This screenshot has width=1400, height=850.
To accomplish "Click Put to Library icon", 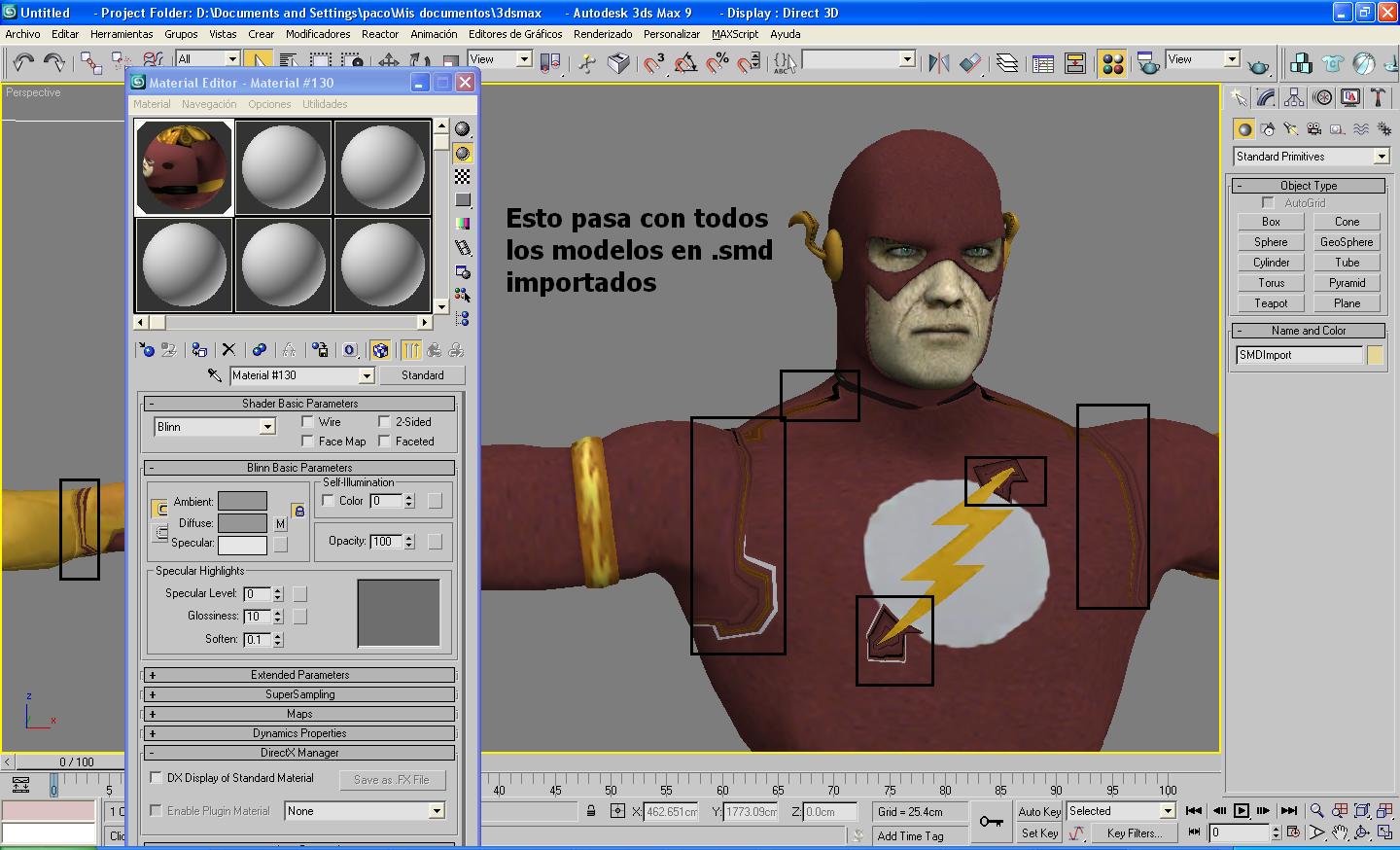I will coord(319,350).
